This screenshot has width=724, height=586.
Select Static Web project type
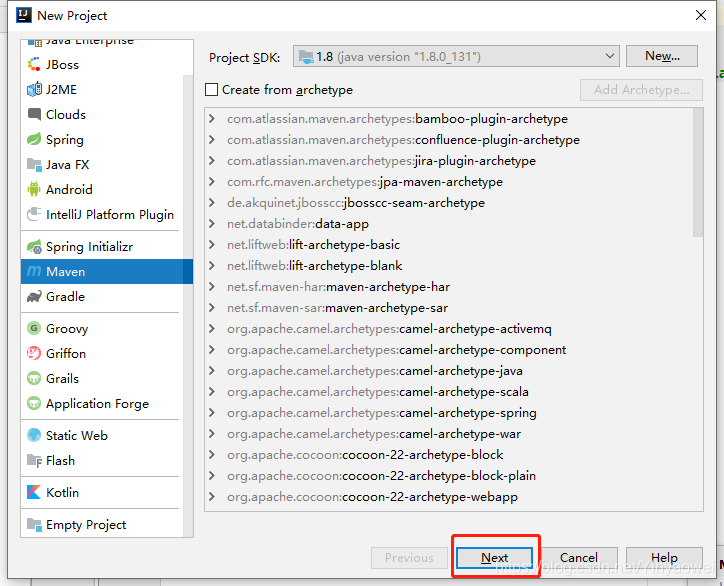point(102,435)
